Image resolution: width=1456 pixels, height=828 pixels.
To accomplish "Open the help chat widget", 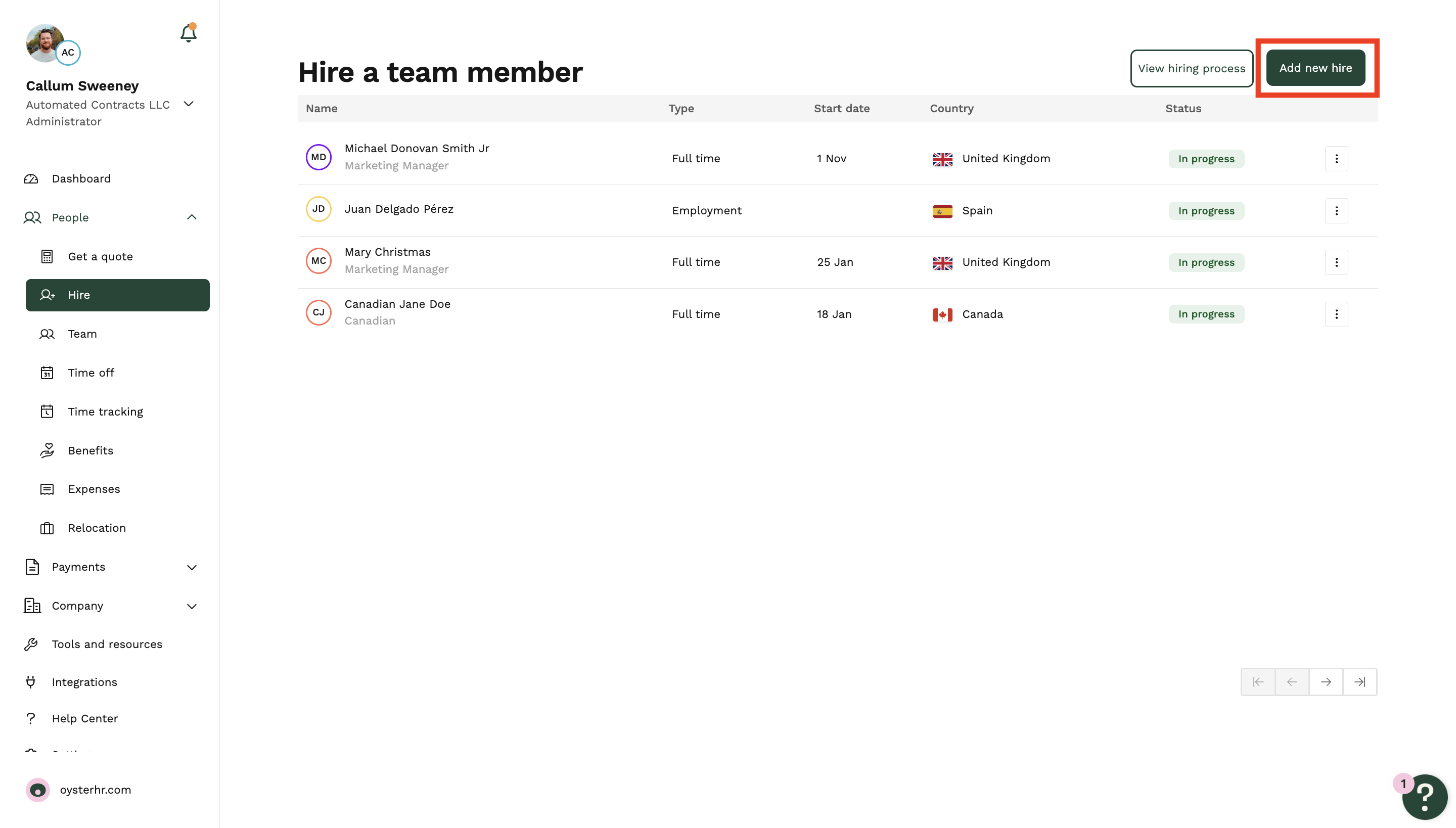I will point(1425,797).
